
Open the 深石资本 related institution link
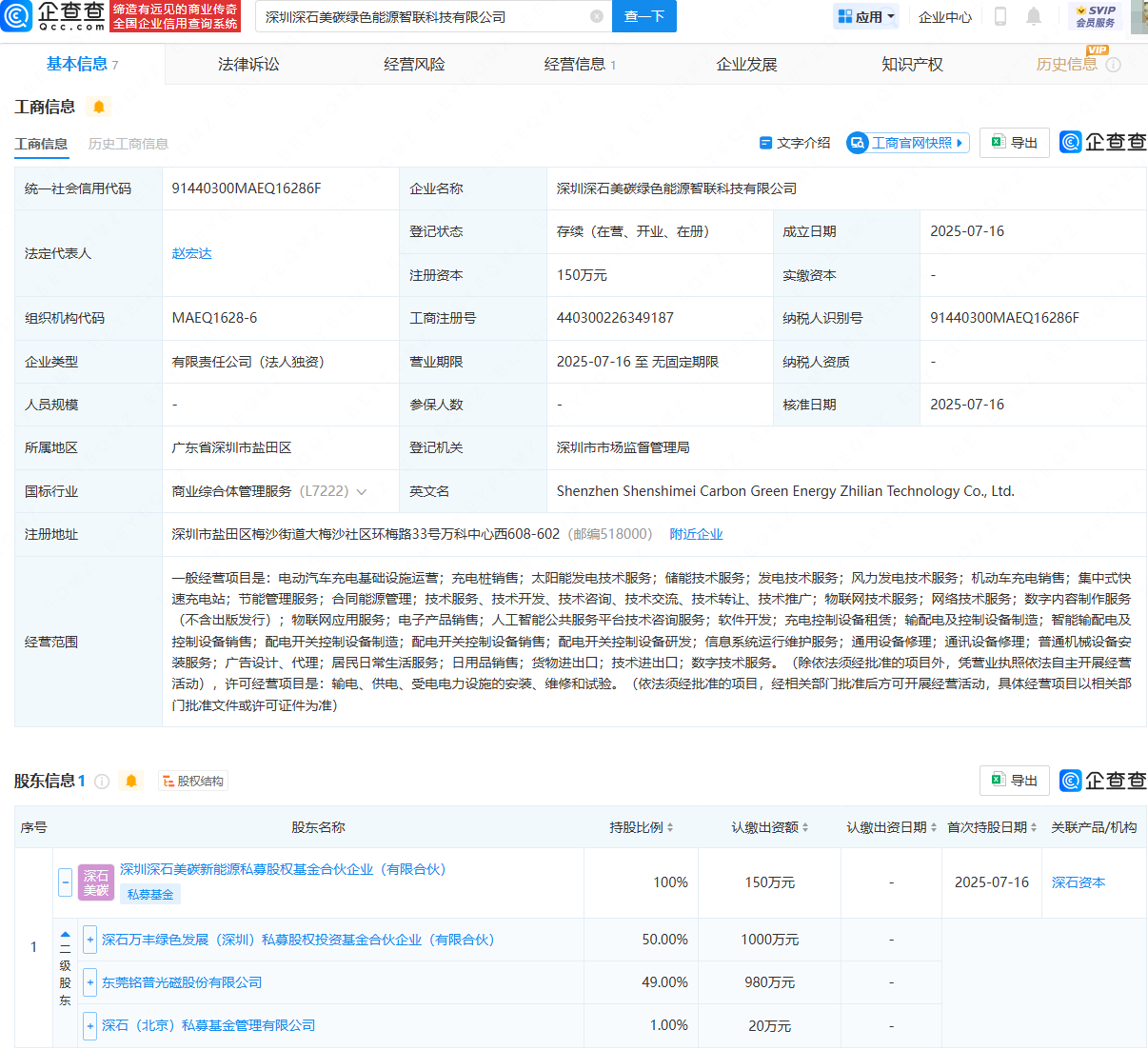pos(1079,882)
